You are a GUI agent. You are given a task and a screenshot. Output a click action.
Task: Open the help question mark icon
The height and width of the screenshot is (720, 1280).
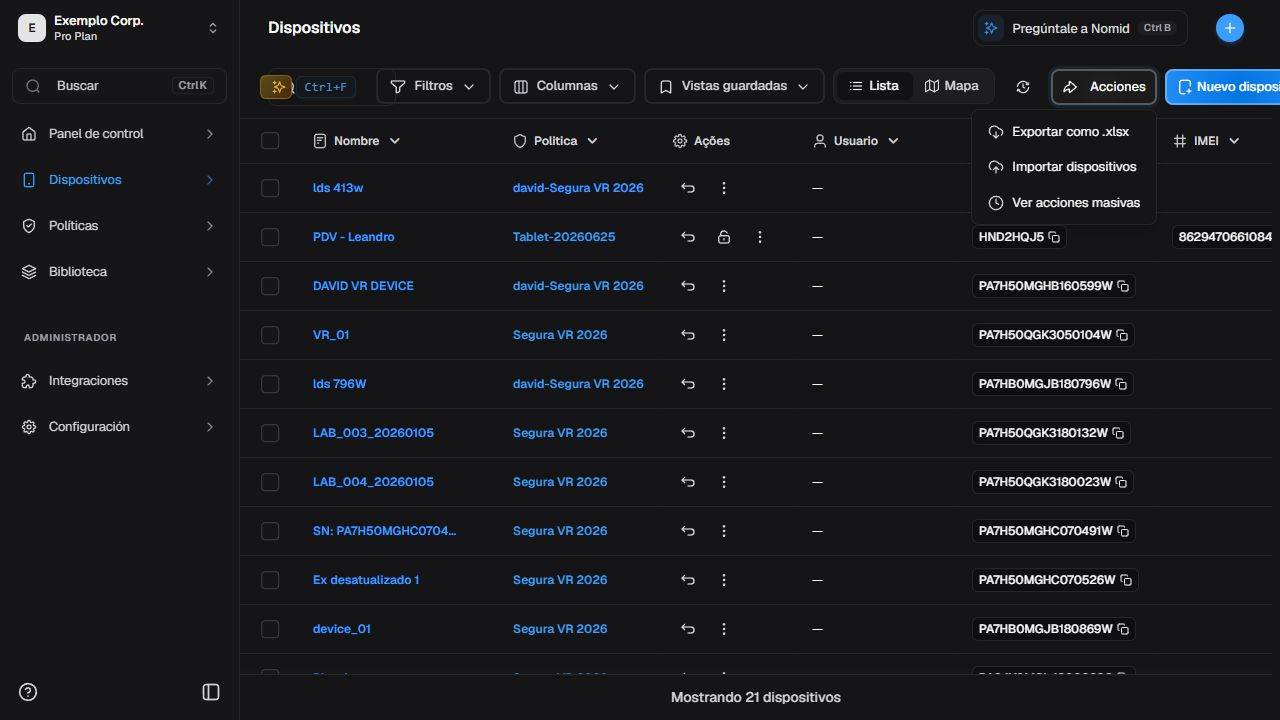coord(28,692)
